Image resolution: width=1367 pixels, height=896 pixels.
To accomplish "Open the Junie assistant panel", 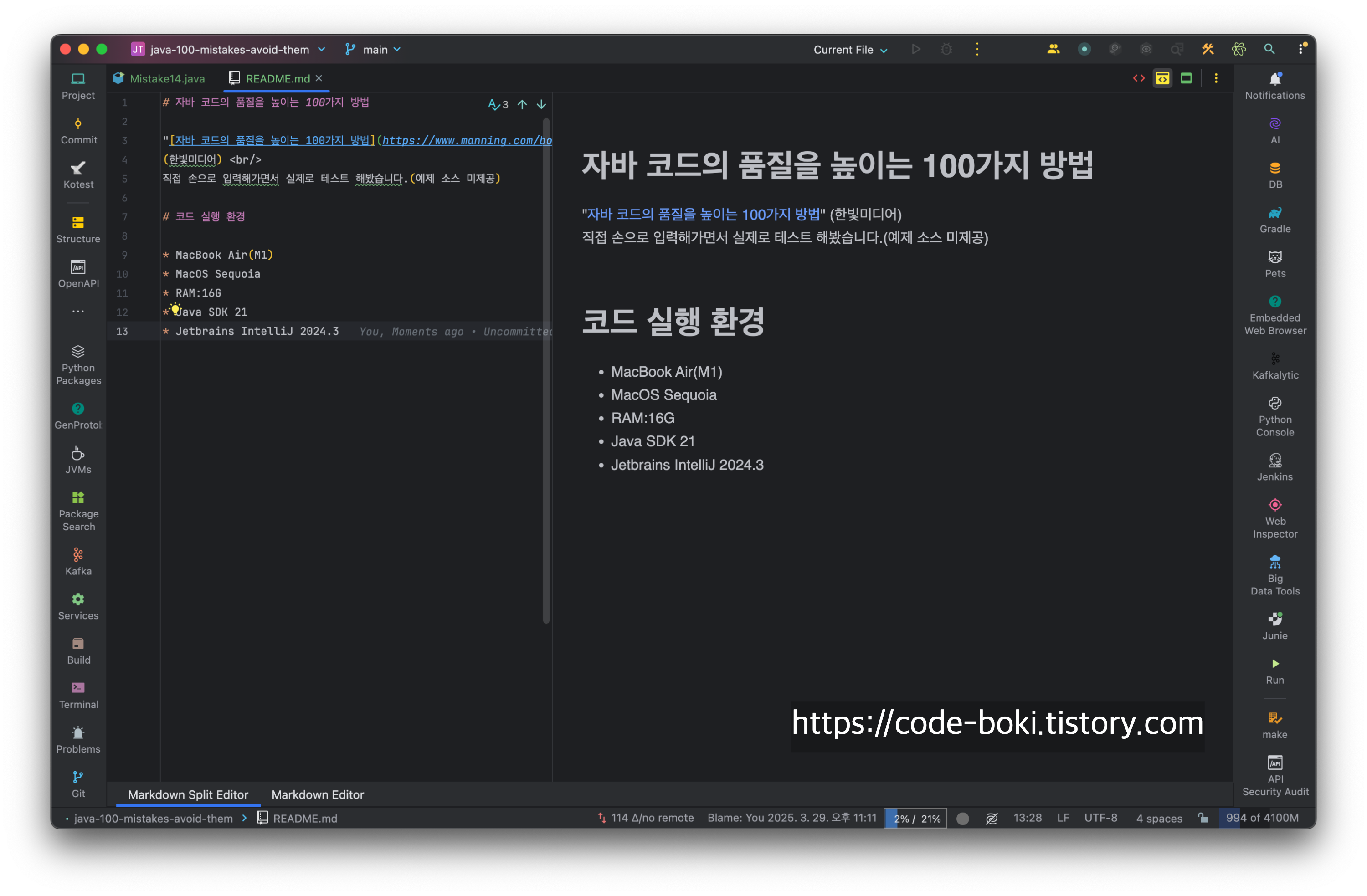I will point(1274,626).
